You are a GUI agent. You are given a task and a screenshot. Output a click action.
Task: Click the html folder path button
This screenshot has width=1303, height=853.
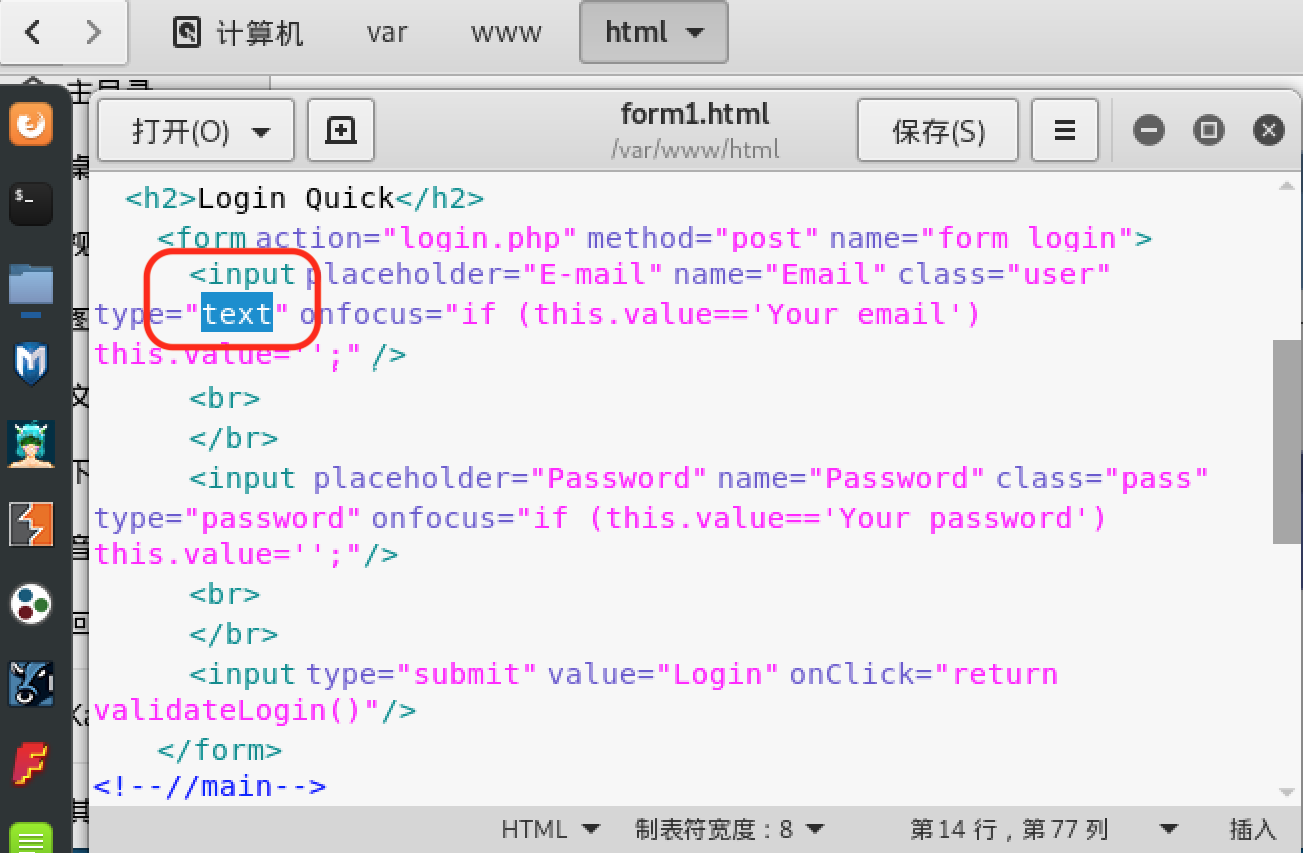coord(654,32)
